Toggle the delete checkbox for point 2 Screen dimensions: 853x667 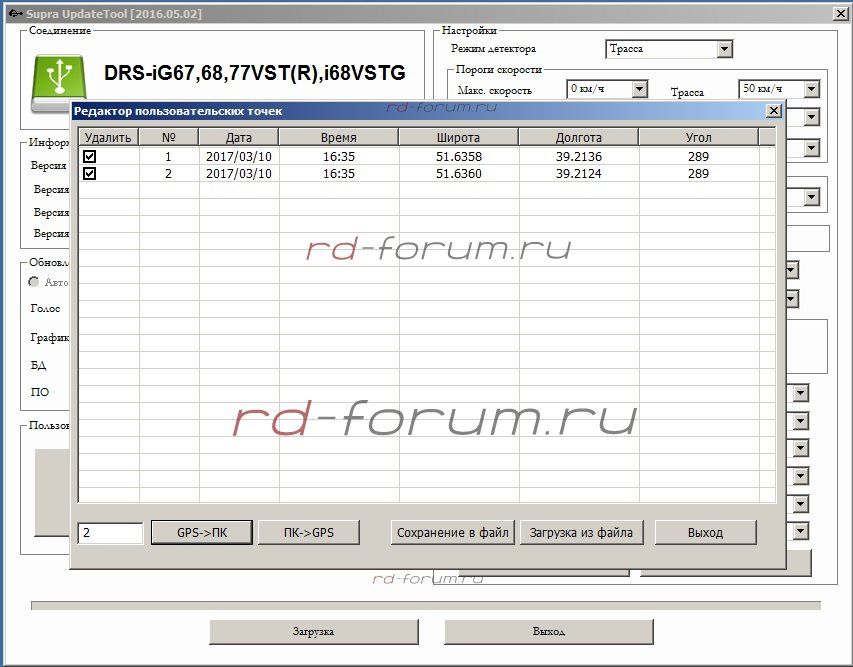point(90,174)
